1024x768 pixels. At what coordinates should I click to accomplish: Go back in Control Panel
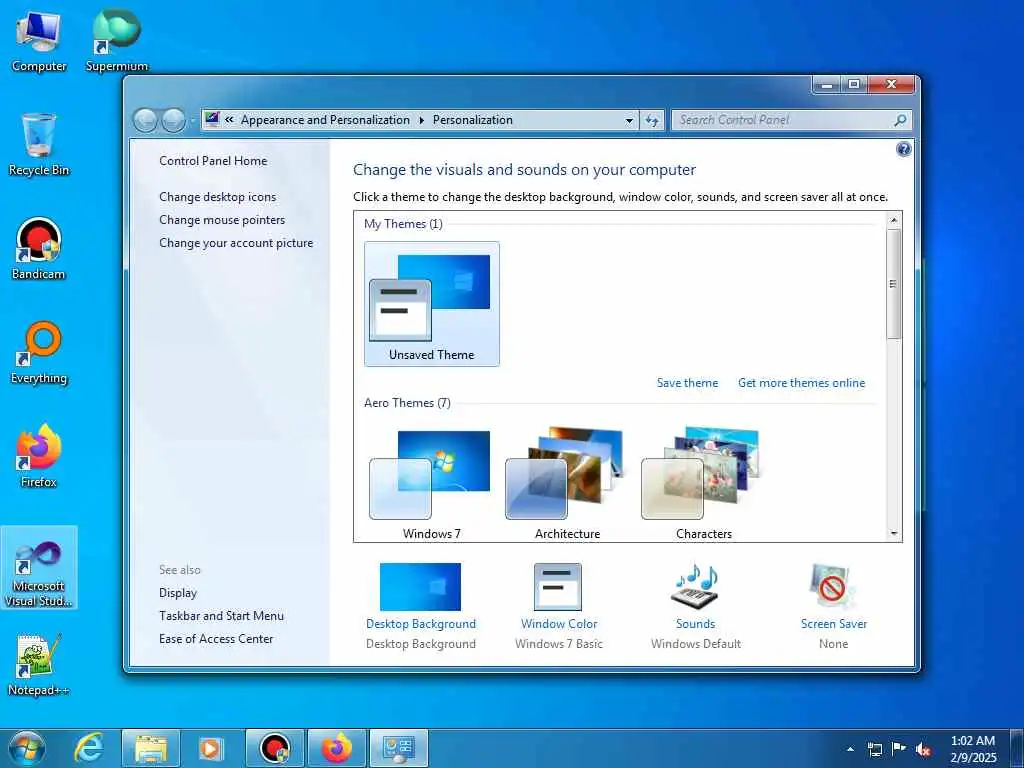point(145,120)
